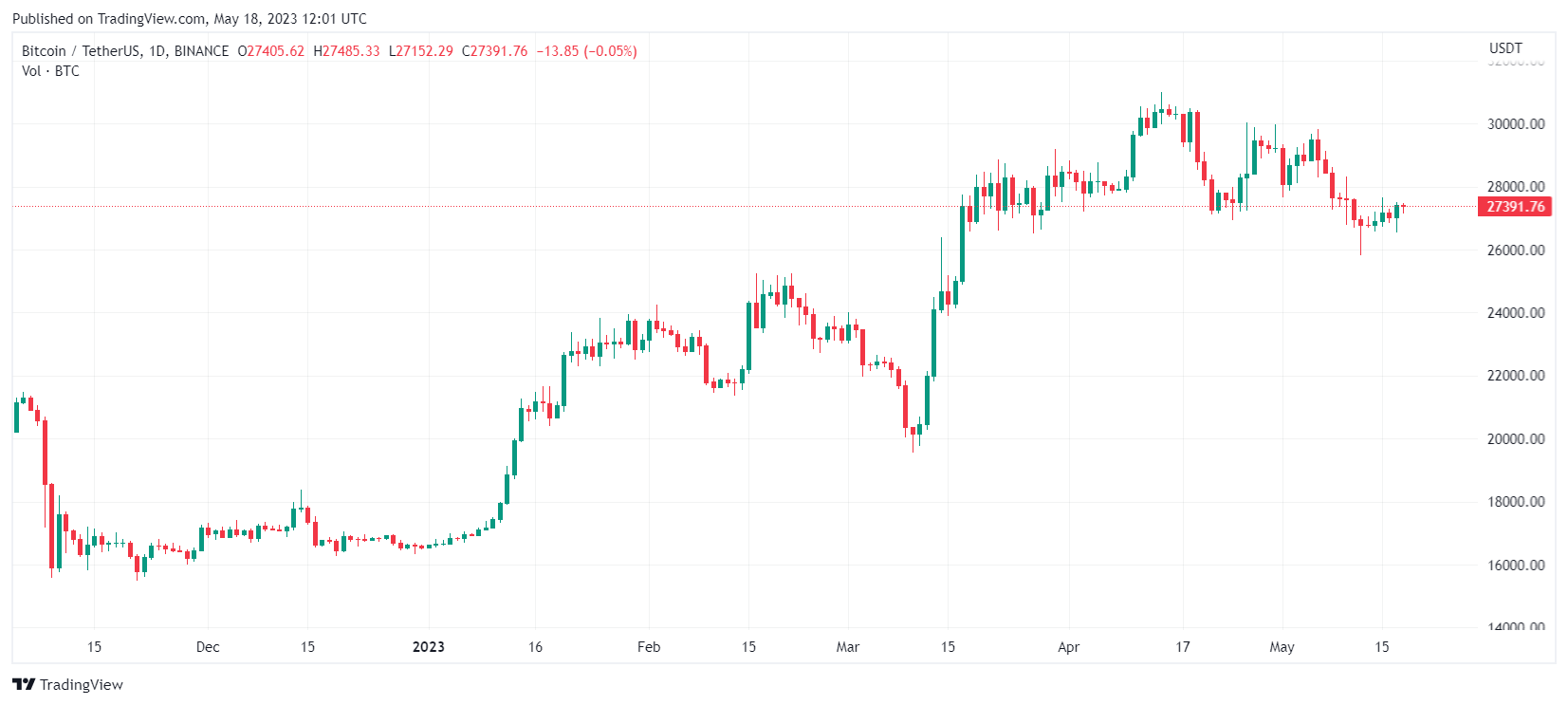Viewport: 1568px width, 705px height.
Task: Jump to the 2023 time axis marker
Action: point(429,647)
